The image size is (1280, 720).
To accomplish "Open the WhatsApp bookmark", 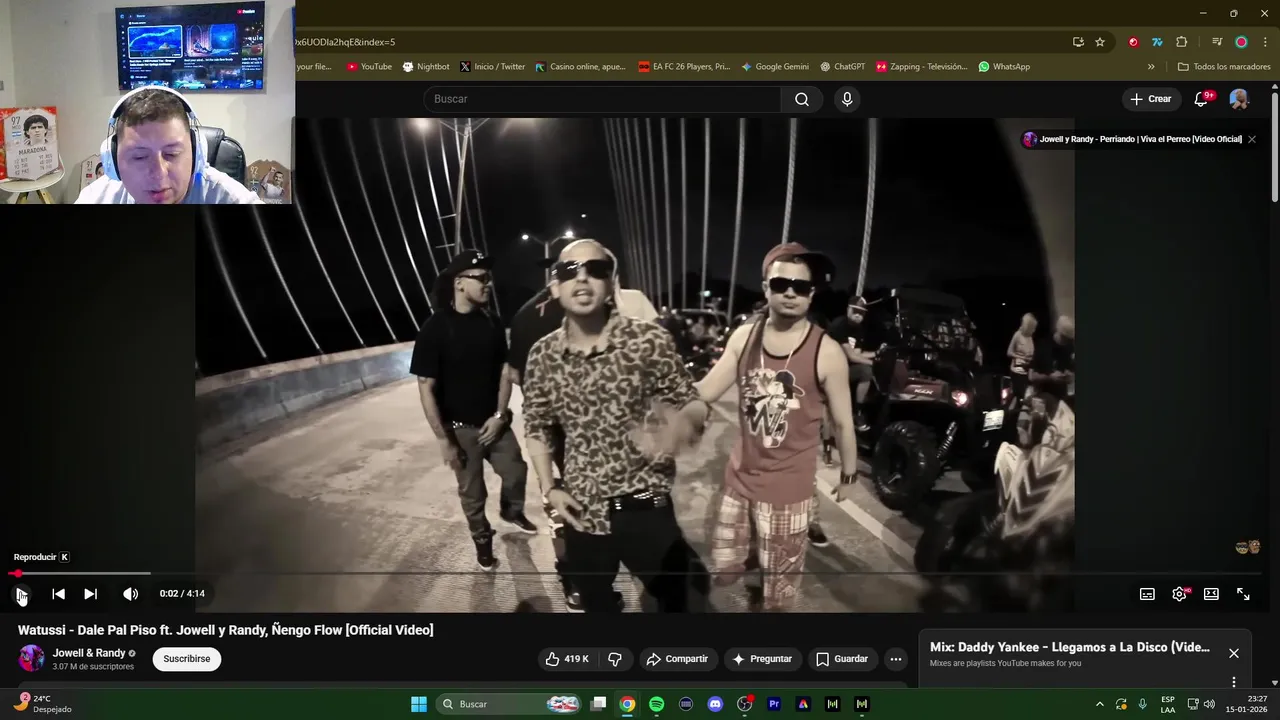I will pyautogui.click(x=1004, y=67).
